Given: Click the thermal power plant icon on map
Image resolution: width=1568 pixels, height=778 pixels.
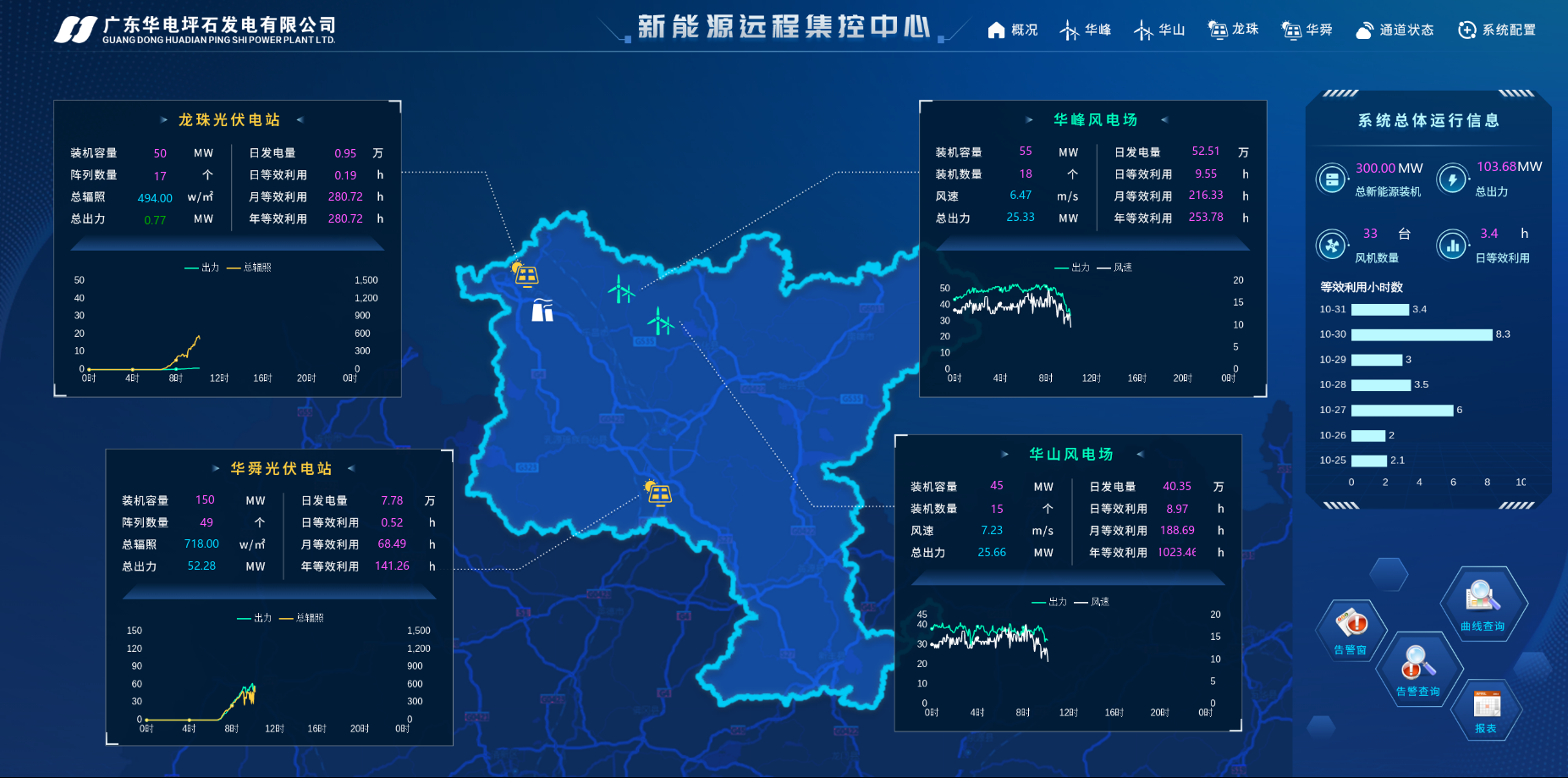Looking at the screenshot, I should point(542,310).
